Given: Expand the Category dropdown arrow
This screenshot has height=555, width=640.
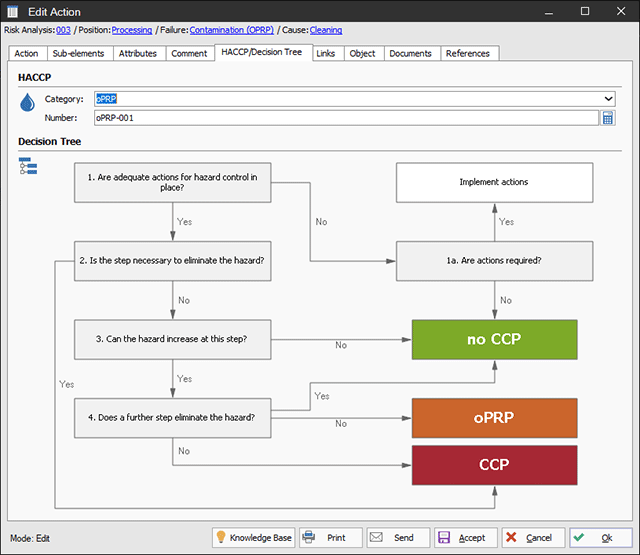Looking at the screenshot, I should click(x=608, y=99).
